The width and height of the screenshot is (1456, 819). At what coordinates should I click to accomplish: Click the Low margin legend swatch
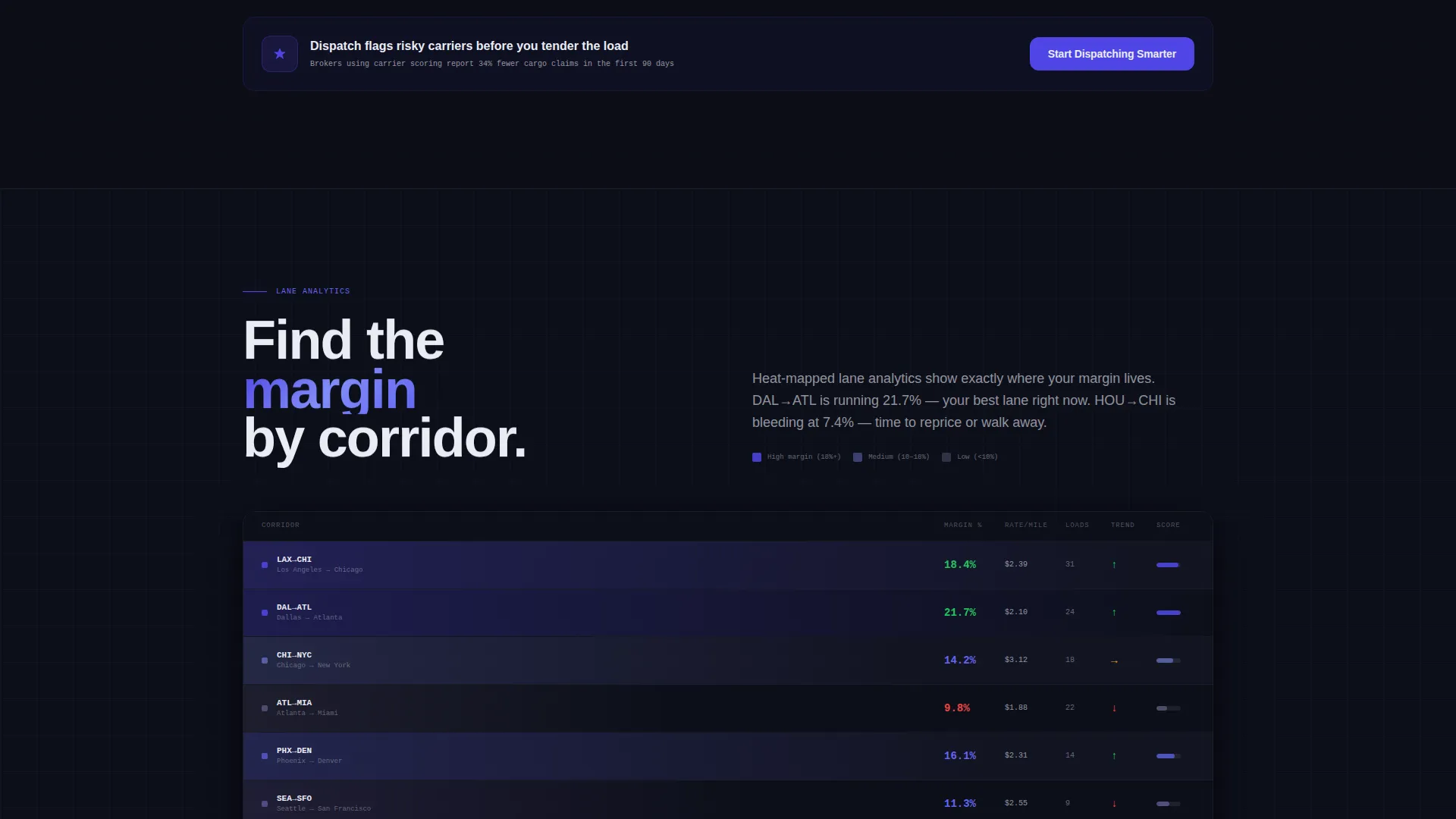946,457
